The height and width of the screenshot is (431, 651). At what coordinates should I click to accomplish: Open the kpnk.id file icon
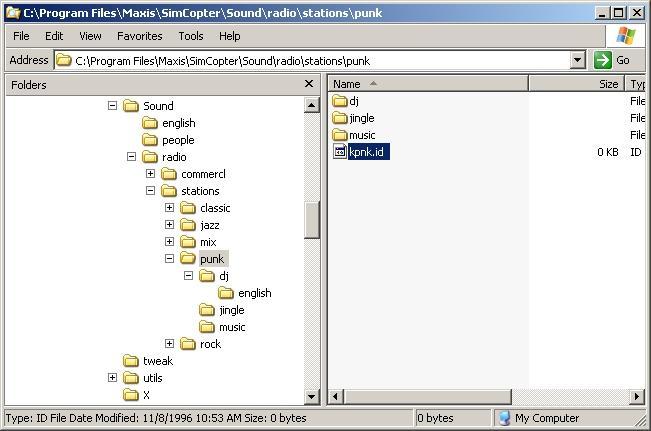340,152
